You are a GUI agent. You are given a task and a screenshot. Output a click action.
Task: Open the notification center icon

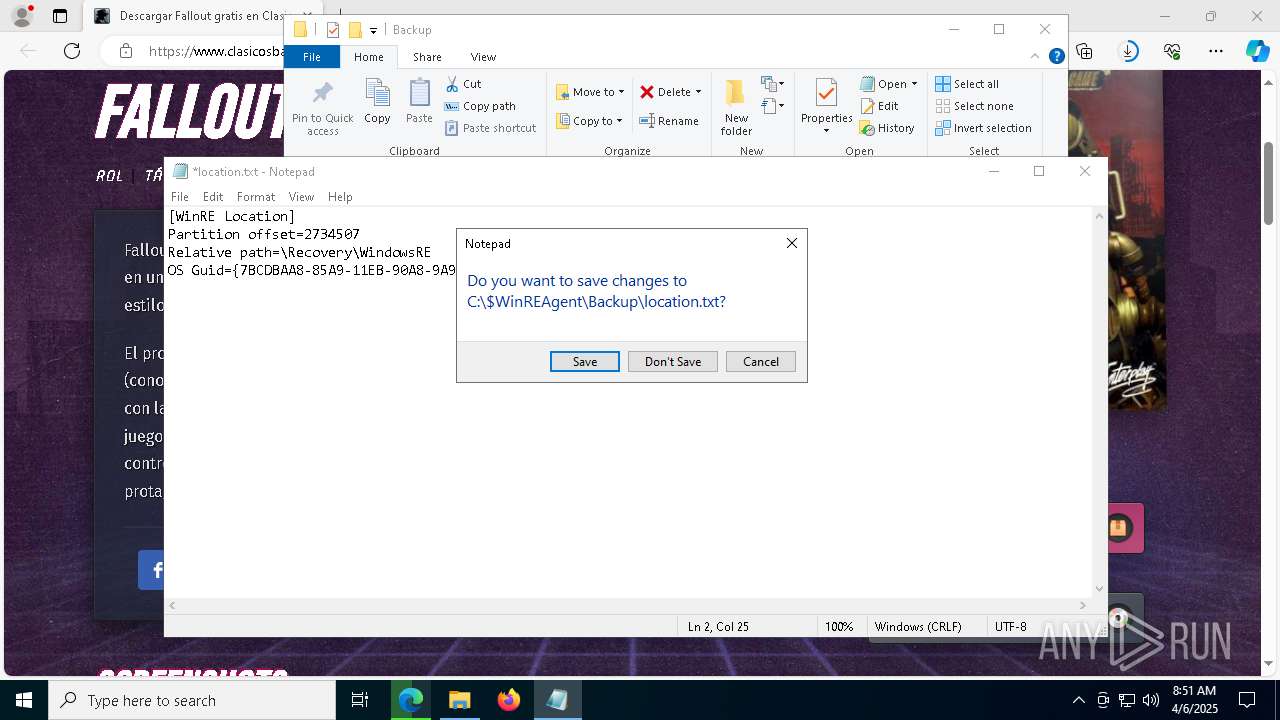[1247, 700]
